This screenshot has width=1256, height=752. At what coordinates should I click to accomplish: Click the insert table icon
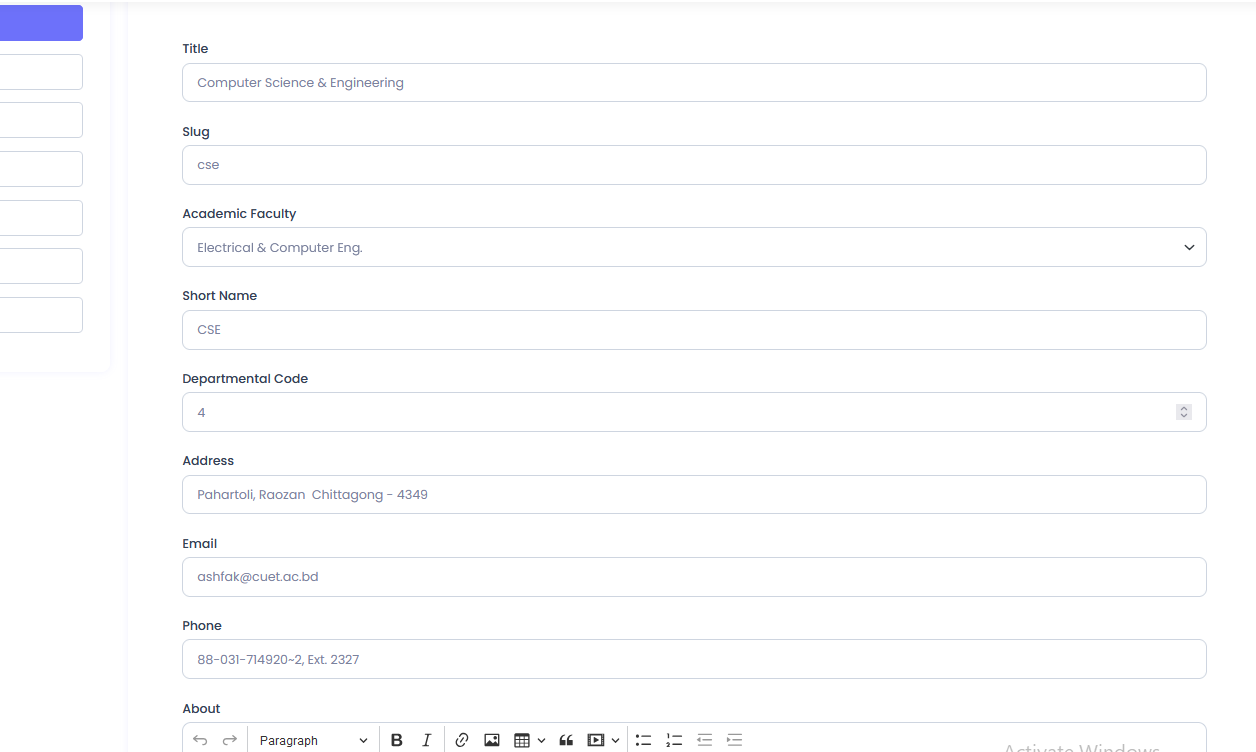tap(522, 740)
